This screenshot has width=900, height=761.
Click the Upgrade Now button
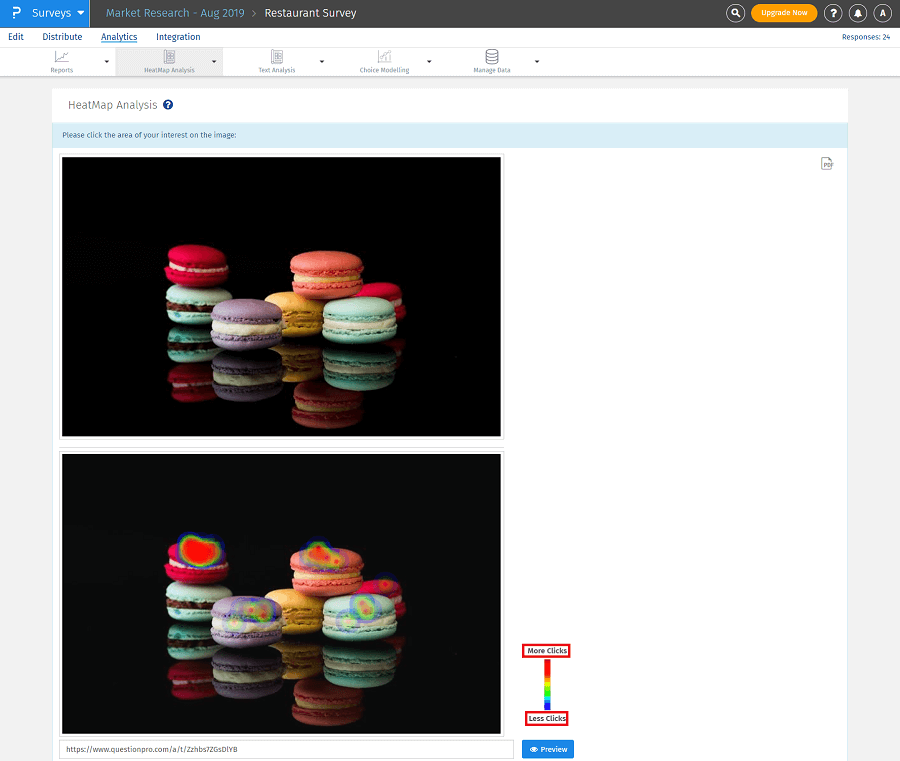click(784, 13)
